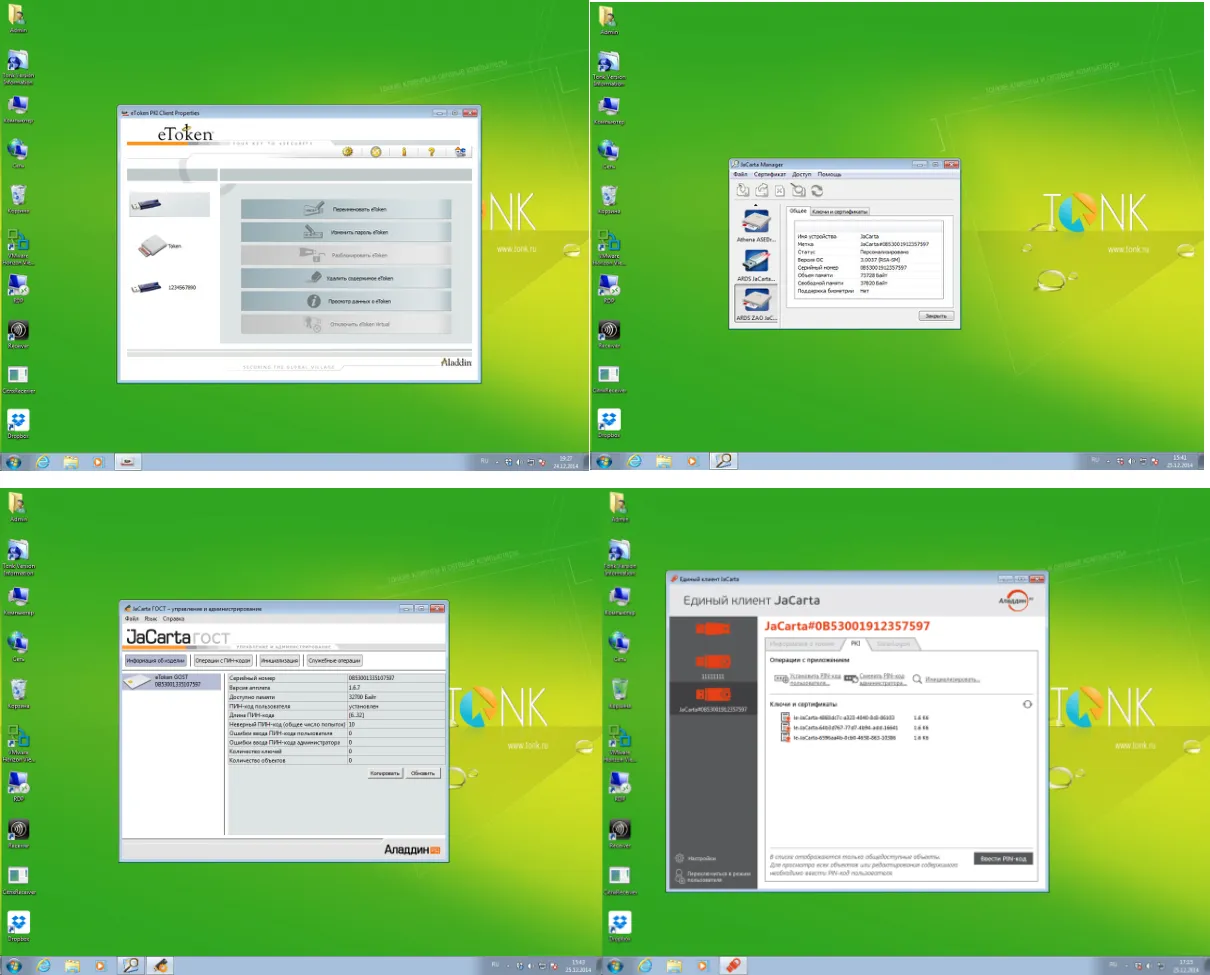Open the Справка menu in JaCarta ГОСТ window
Viewport: 1210px width, 975px height.
point(174,619)
